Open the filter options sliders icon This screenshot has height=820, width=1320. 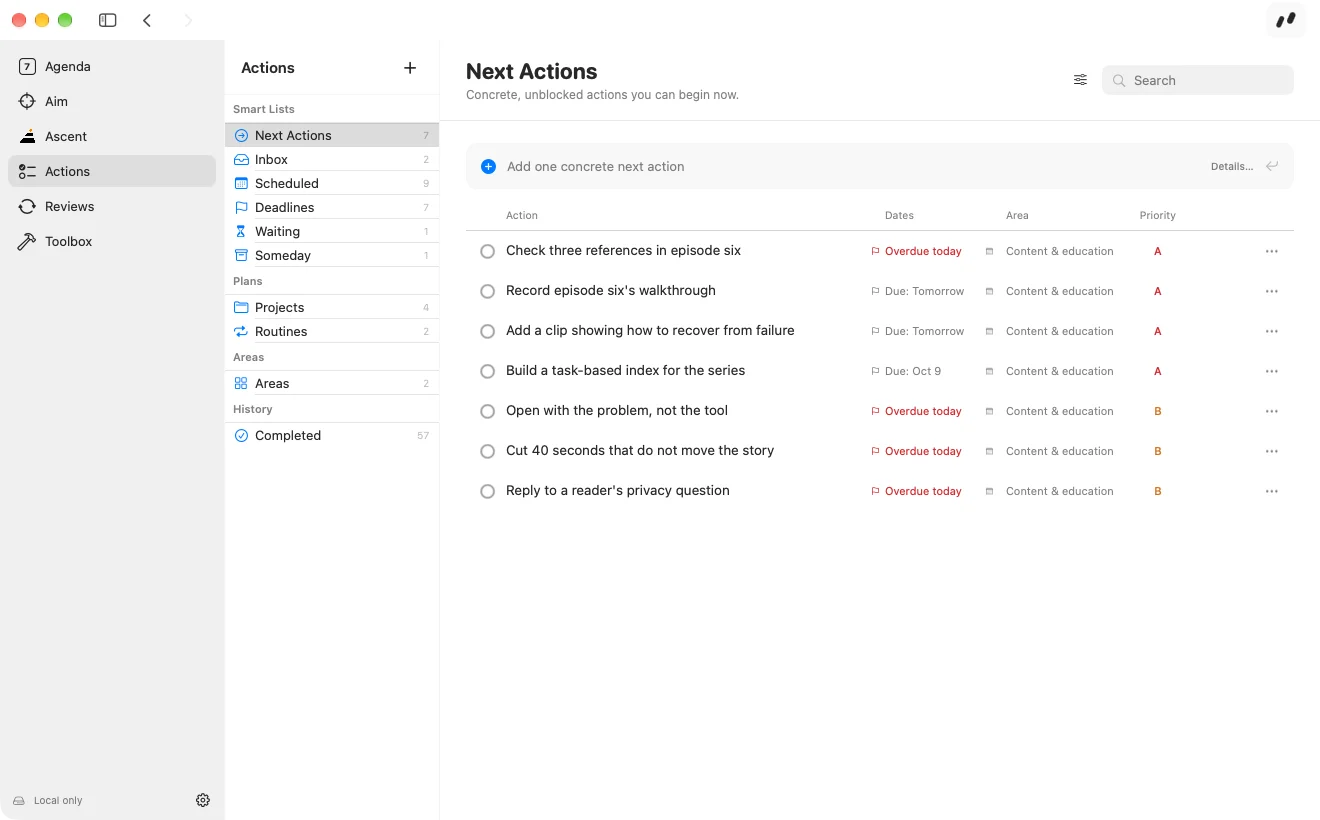tap(1080, 80)
